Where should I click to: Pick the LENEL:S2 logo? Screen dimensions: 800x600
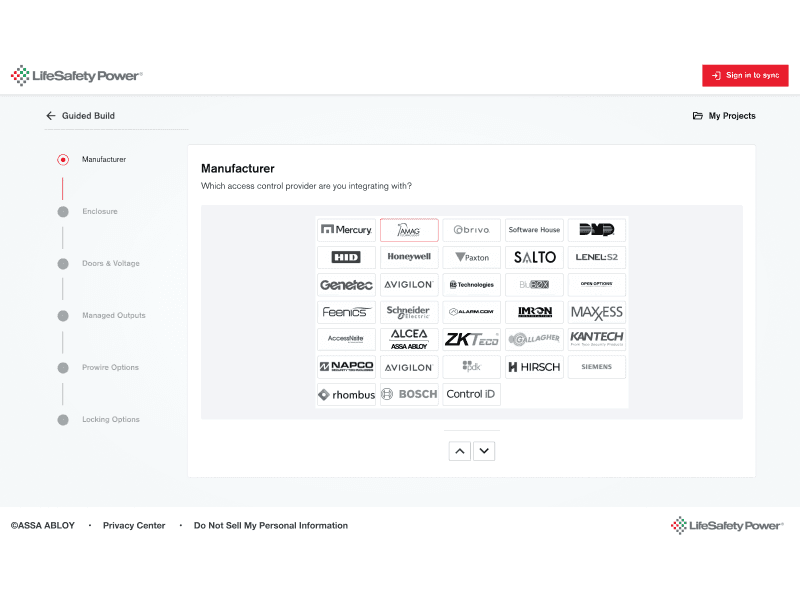(x=596, y=257)
